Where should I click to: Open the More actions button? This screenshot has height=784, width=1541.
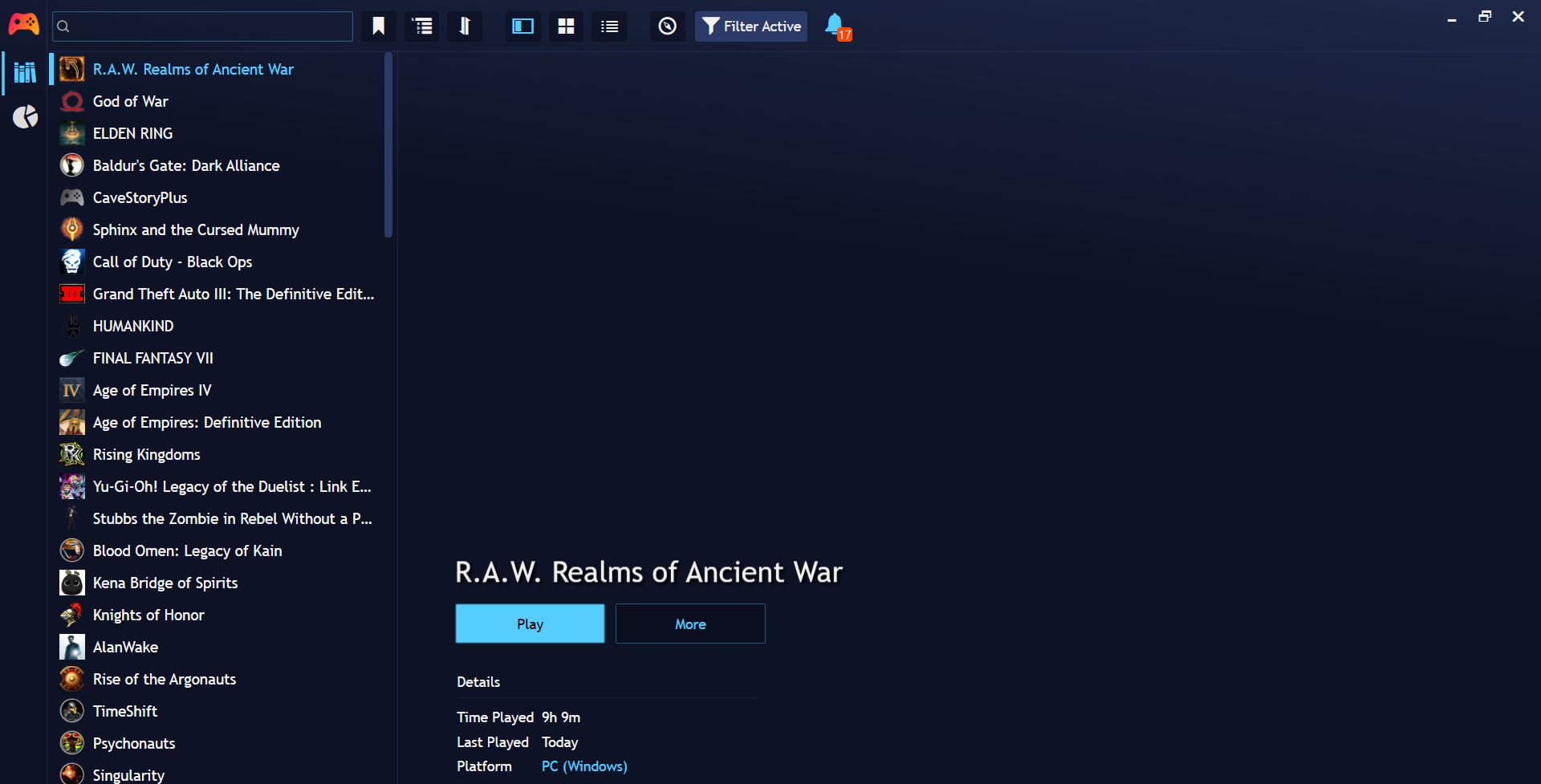(x=690, y=624)
